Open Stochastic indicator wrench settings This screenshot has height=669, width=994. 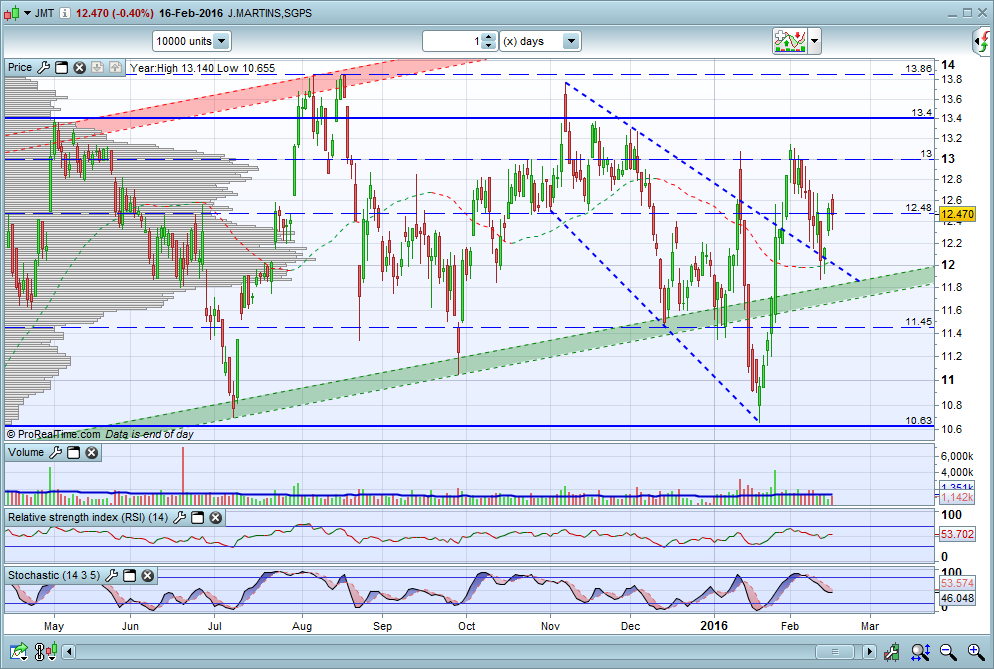click(x=111, y=575)
